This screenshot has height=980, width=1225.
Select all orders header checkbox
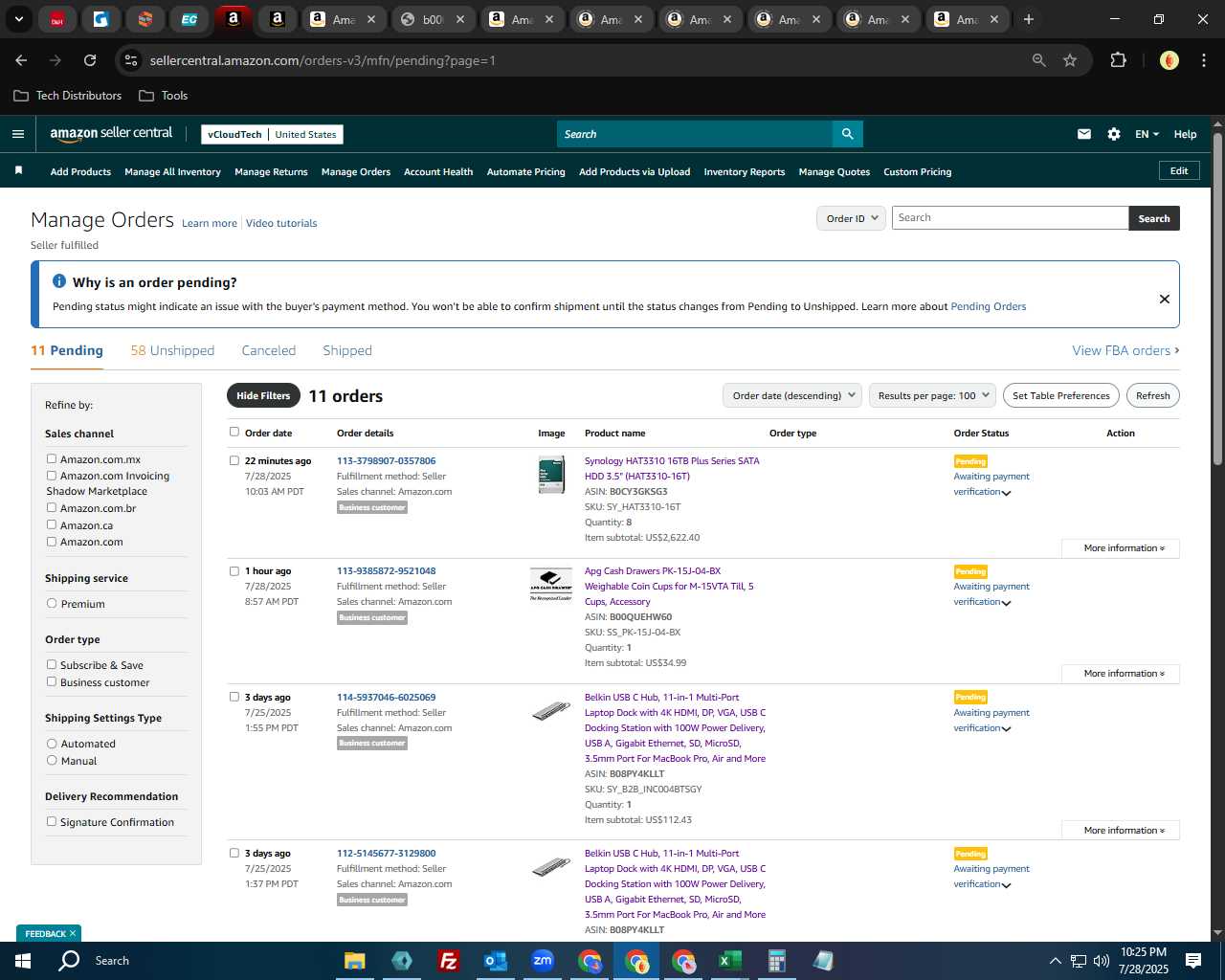(x=234, y=432)
